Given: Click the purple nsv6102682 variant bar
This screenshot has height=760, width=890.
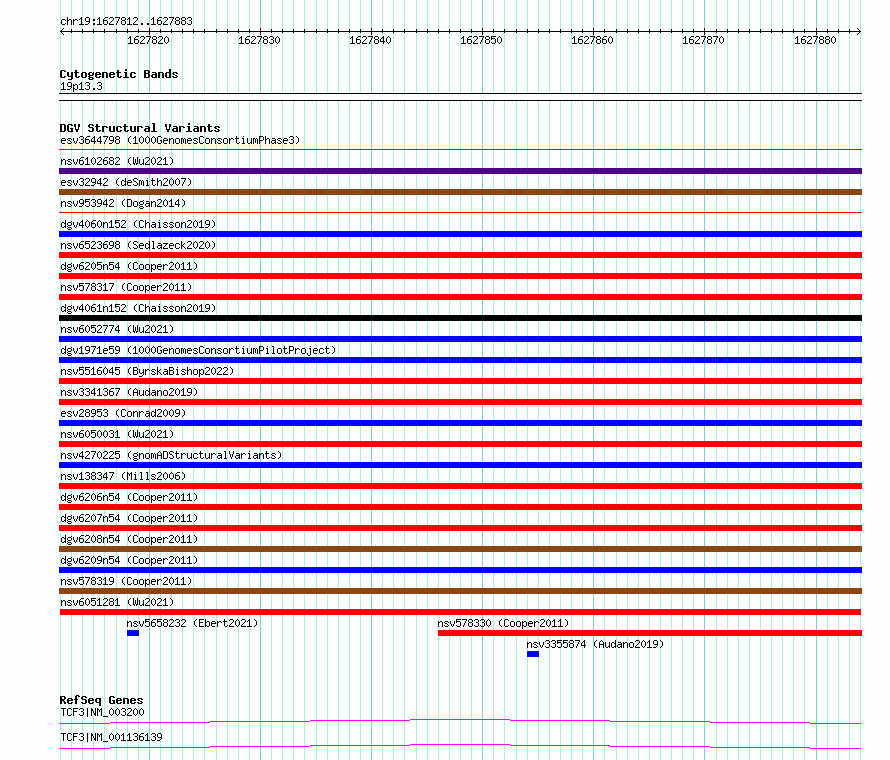Looking at the screenshot, I should 460,171.
